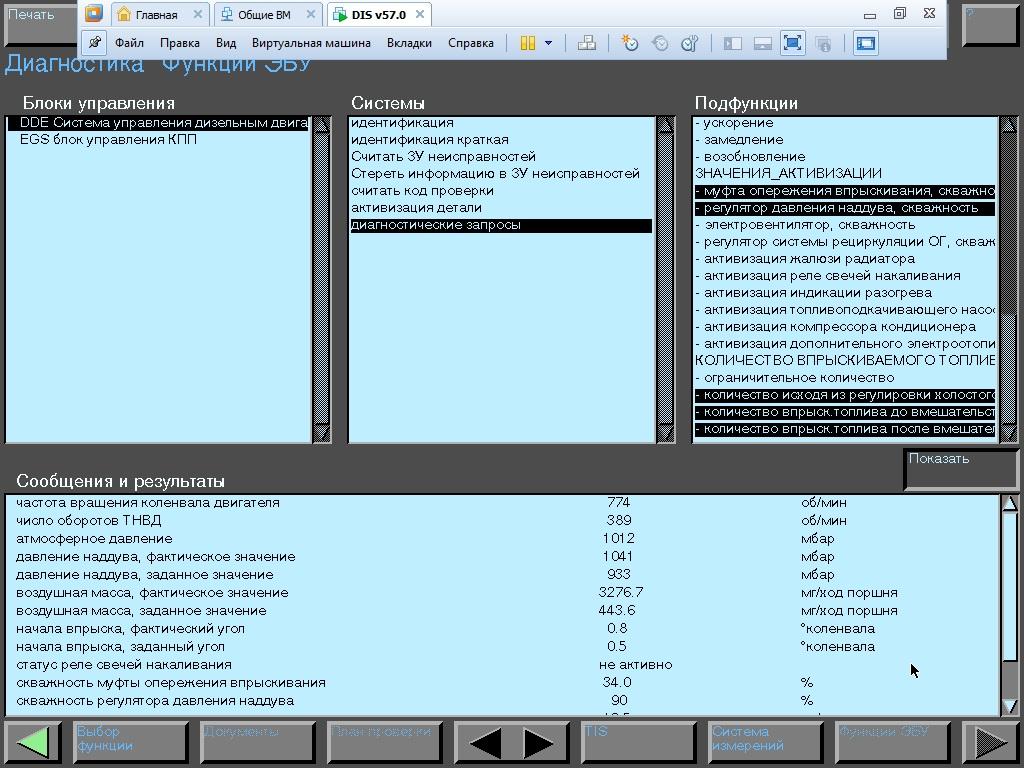The width and height of the screenshot is (1024, 768).
Task: Click the green back arrow button
Action: (x=33, y=742)
